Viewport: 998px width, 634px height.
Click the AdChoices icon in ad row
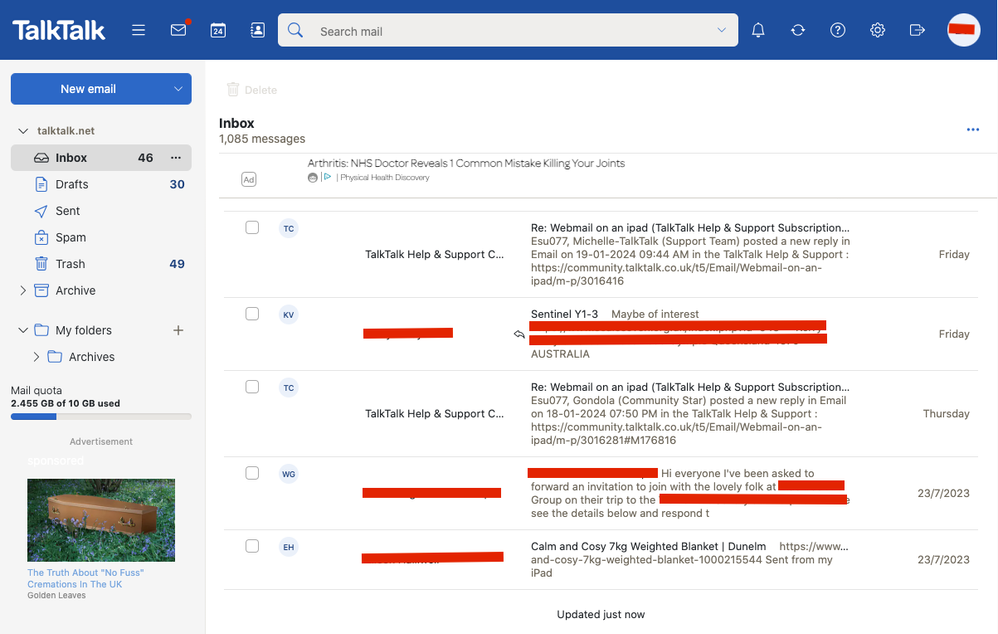click(x=327, y=177)
